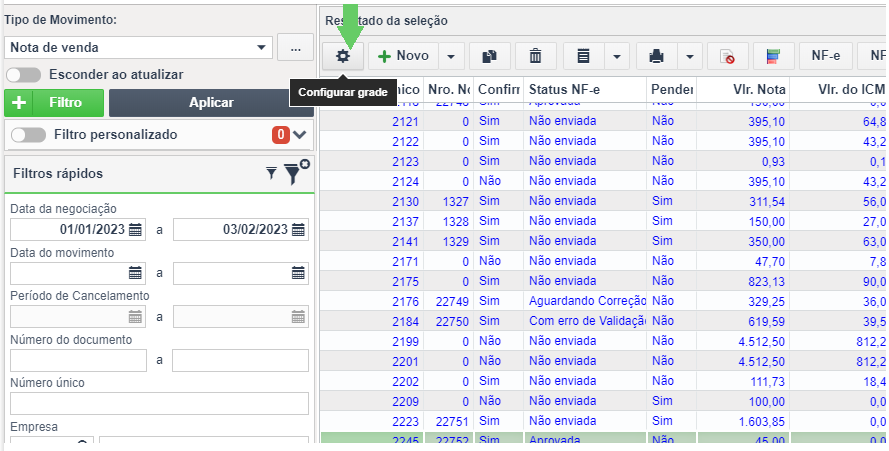Open calendar for Data do movimento start
Image resolution: width=889 pixels, height=451 pixels.
click(x=136, y=273)
